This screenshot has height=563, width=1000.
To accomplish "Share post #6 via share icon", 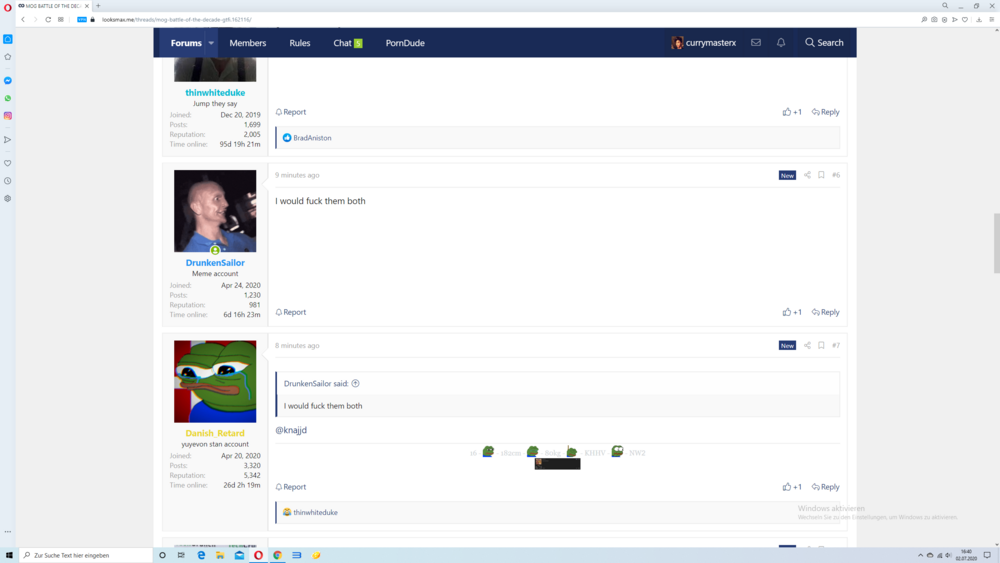I will pyautogui.click(x=807, y=175).
